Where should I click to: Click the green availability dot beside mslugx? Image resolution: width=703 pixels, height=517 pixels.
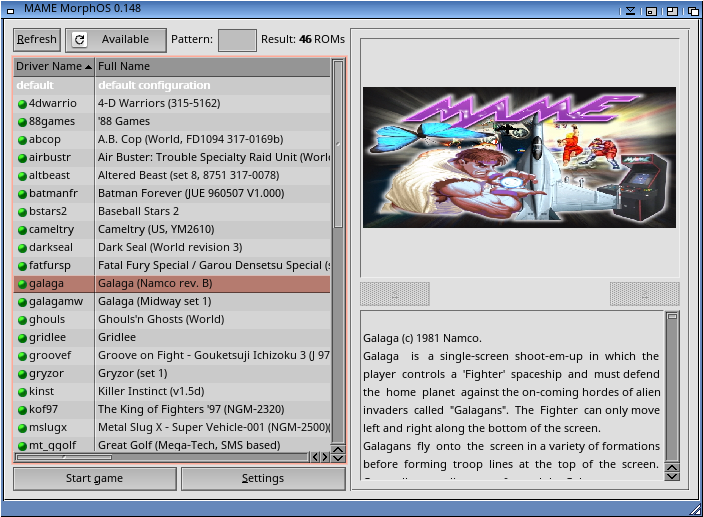pos(22,428)
